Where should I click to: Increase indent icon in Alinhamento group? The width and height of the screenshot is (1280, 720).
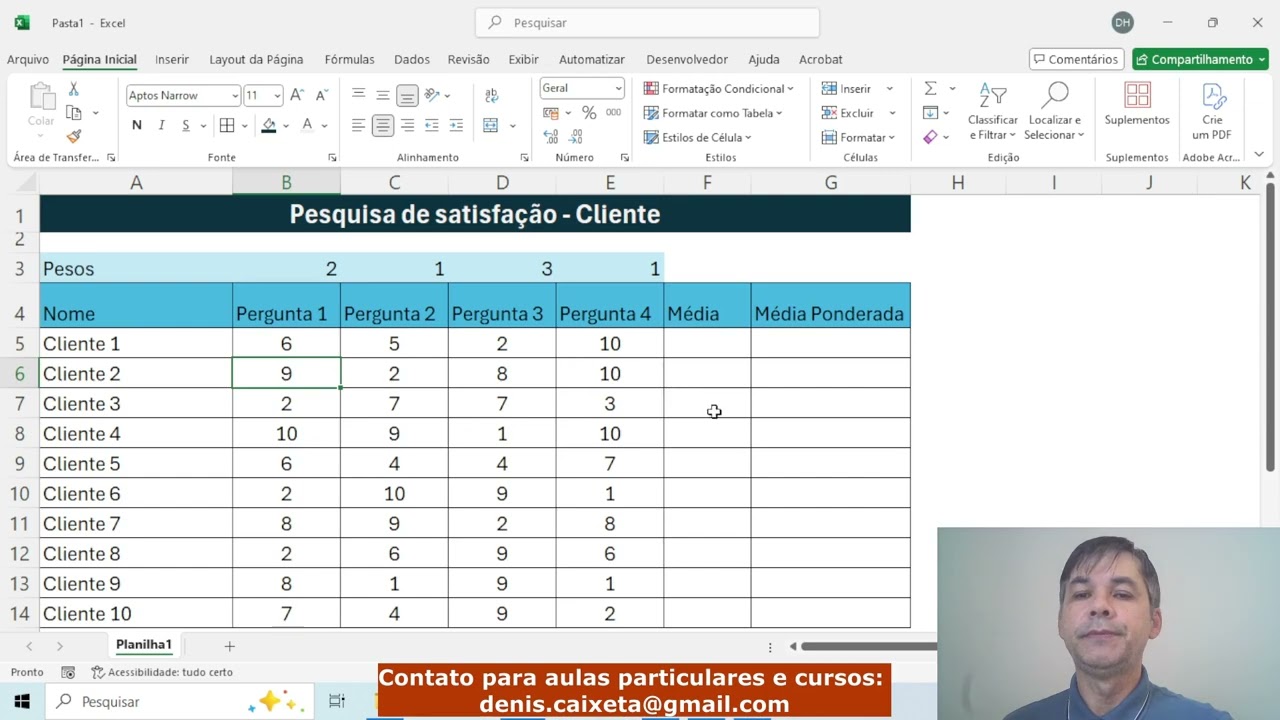[x=456, y=125]
